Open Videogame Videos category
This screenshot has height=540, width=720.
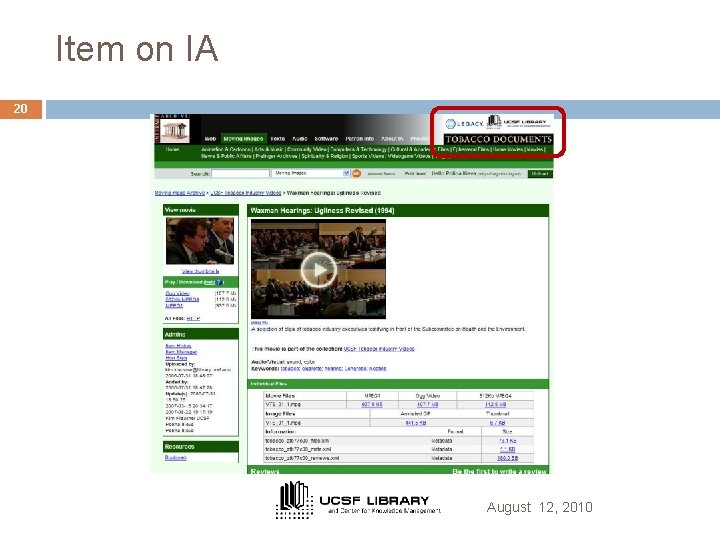[x=409, y=157]
